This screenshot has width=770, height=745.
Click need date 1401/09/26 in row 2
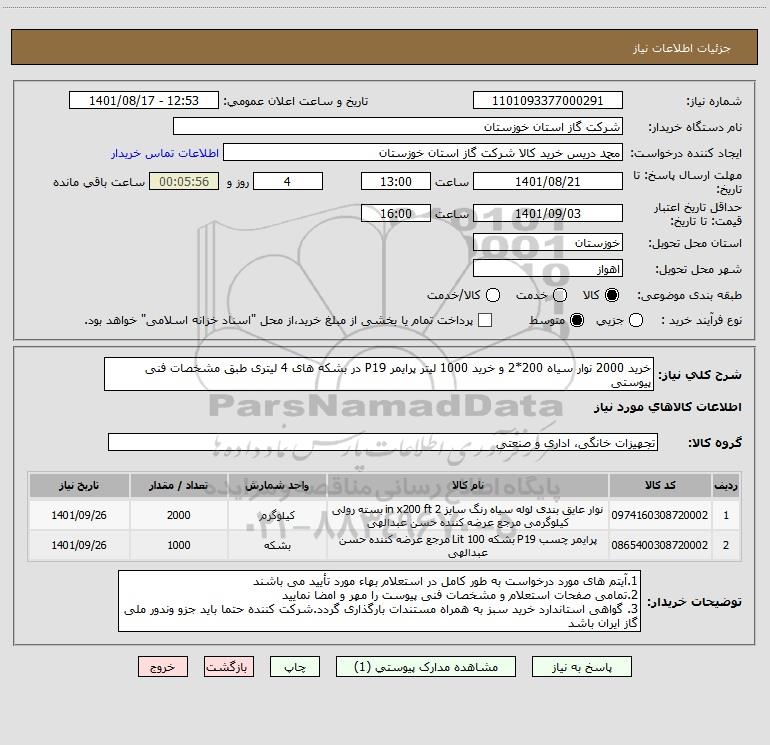click(x=79, y=545)
